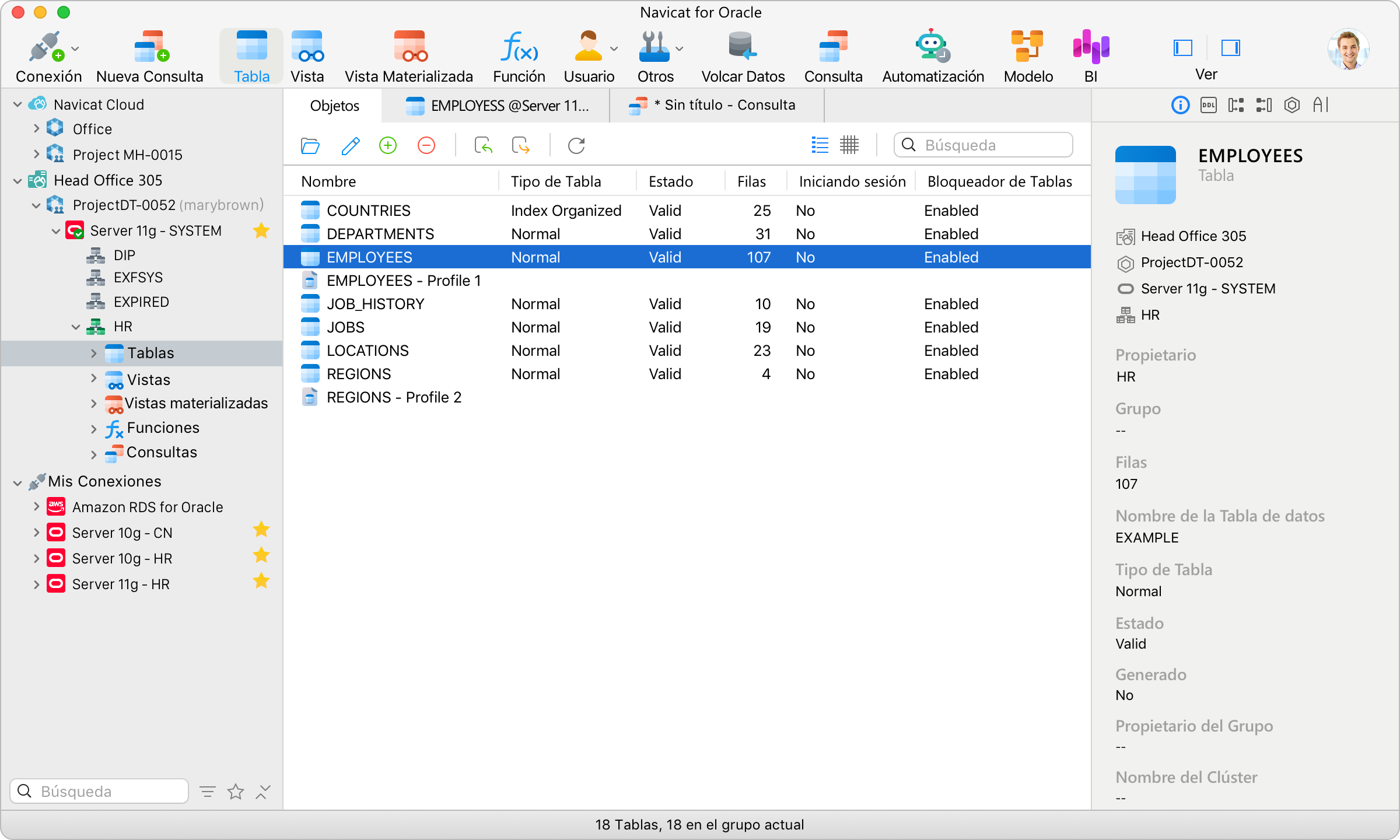Launch the BI toolbar icon
Viewport: 1400px width, 840px height.
point(1091,47)
